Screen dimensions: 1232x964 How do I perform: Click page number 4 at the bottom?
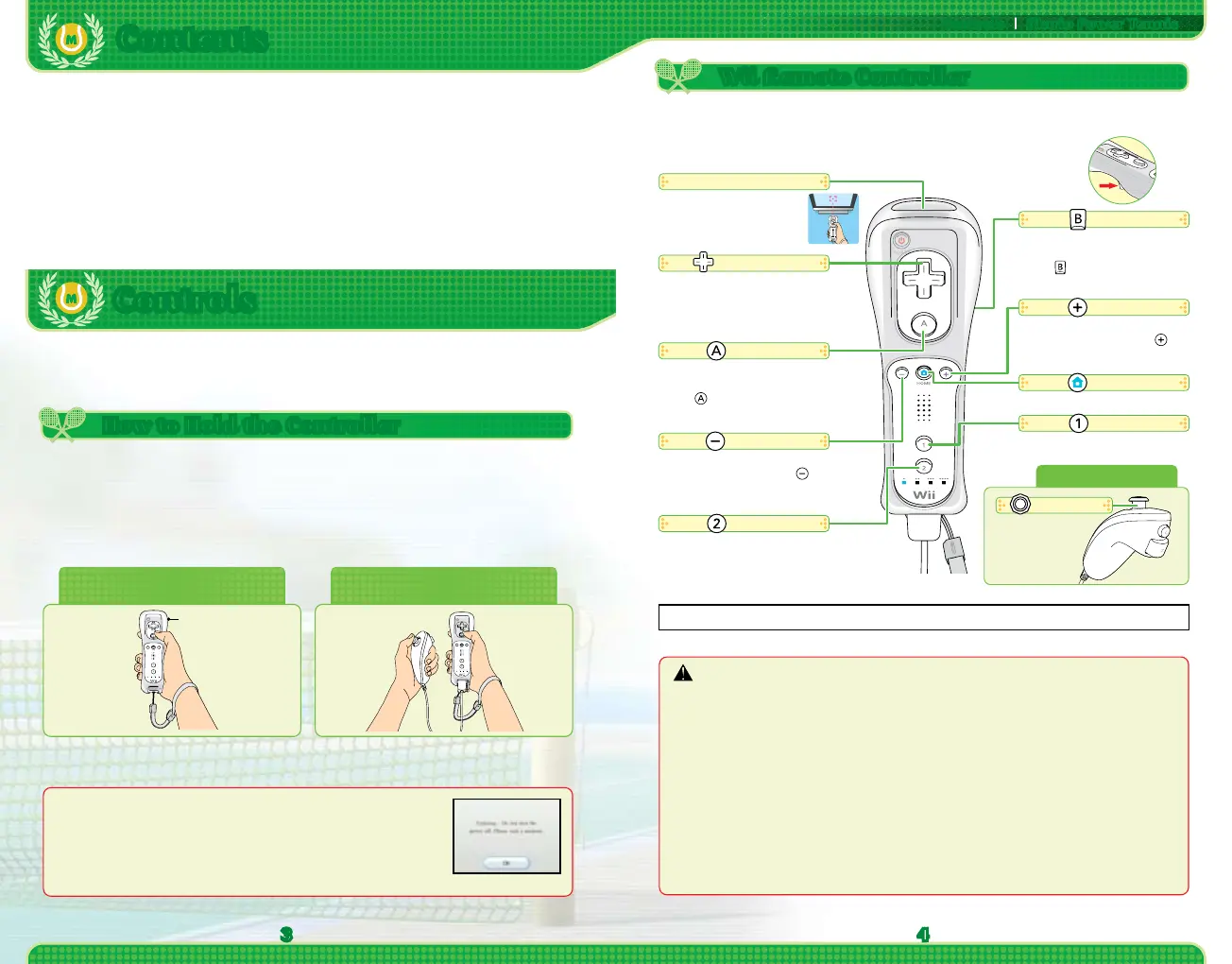pyautogui.click(x=923, y=934)
